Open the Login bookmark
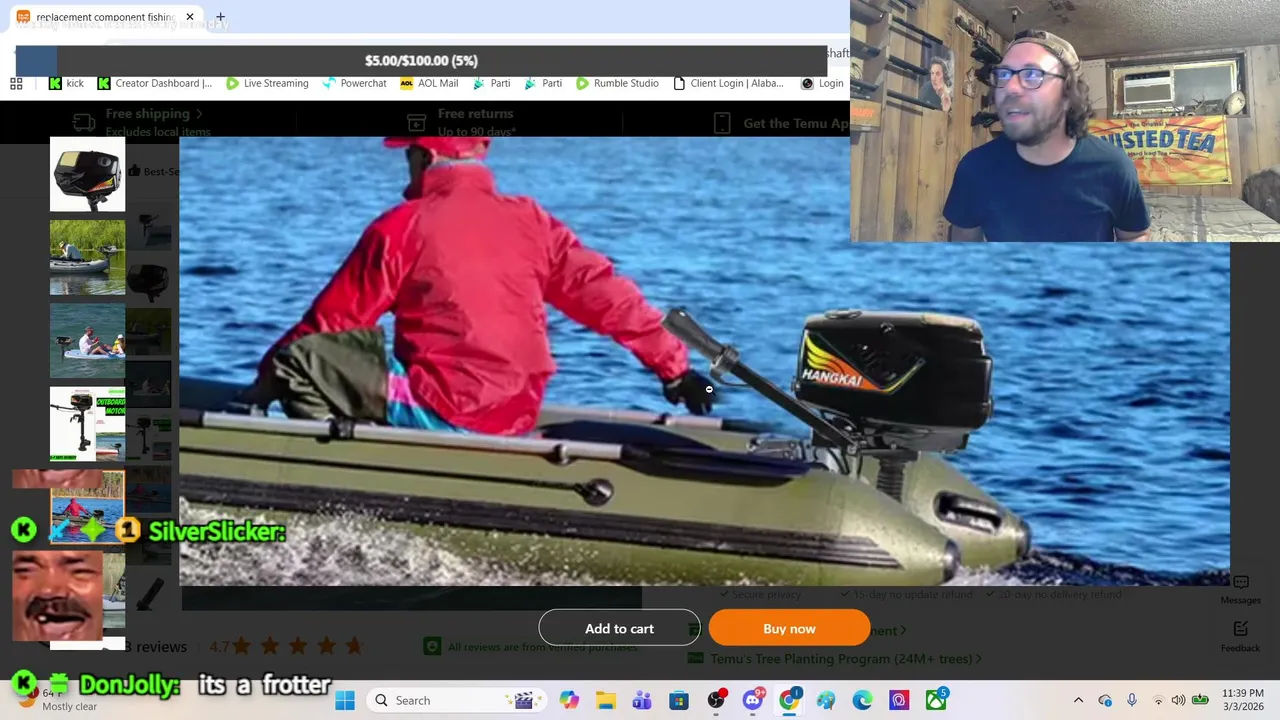This screenshot has height=720, width=1280. pyautogui.click(x=822, y=83)
